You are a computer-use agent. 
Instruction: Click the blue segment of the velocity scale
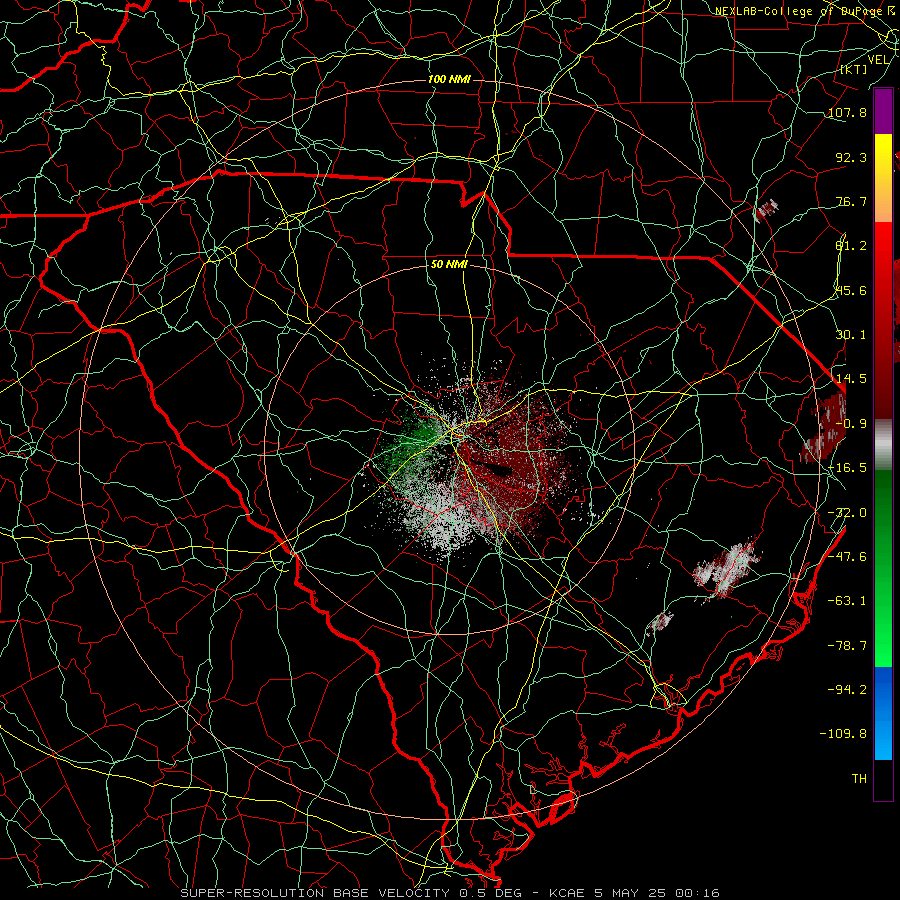click(883, 713)
